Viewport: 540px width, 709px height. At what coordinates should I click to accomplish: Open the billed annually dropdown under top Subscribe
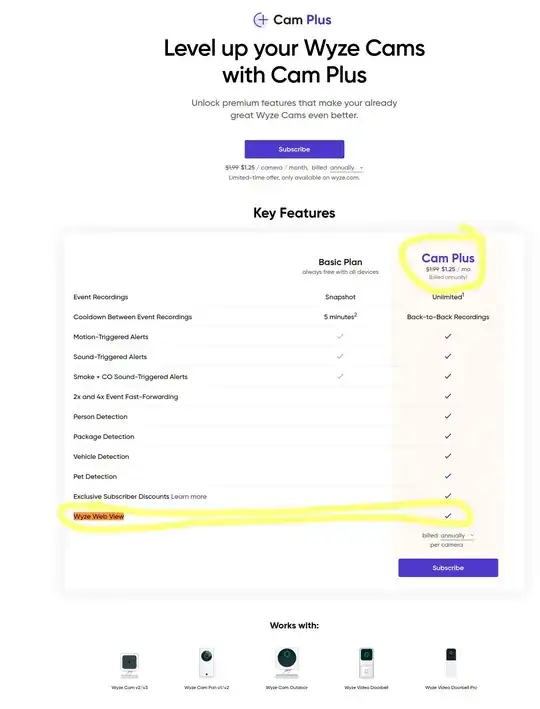coord(346,168)
